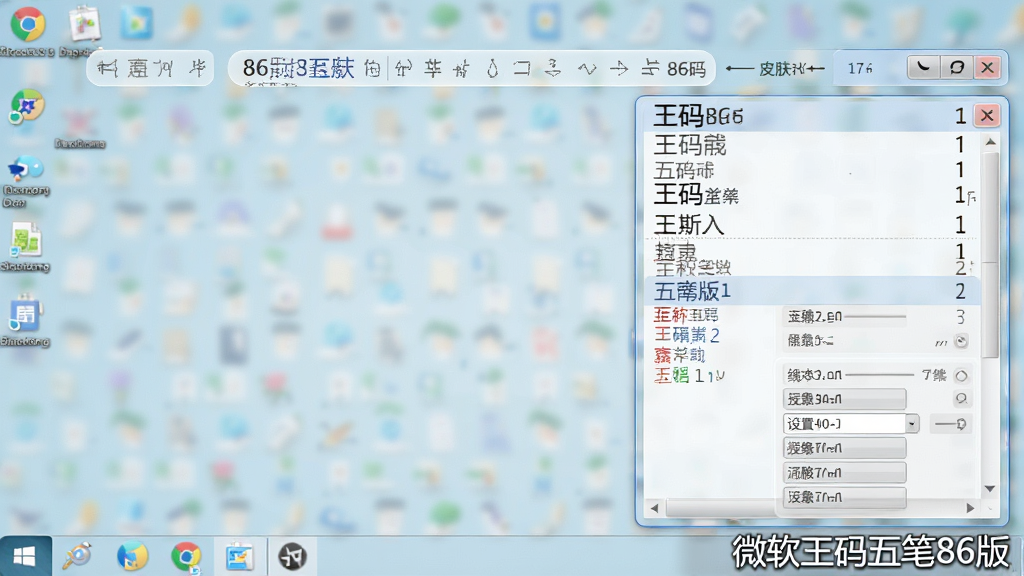Open the dark round taskbar app icon
This screenshot has width=1024, height=576.
292,556
